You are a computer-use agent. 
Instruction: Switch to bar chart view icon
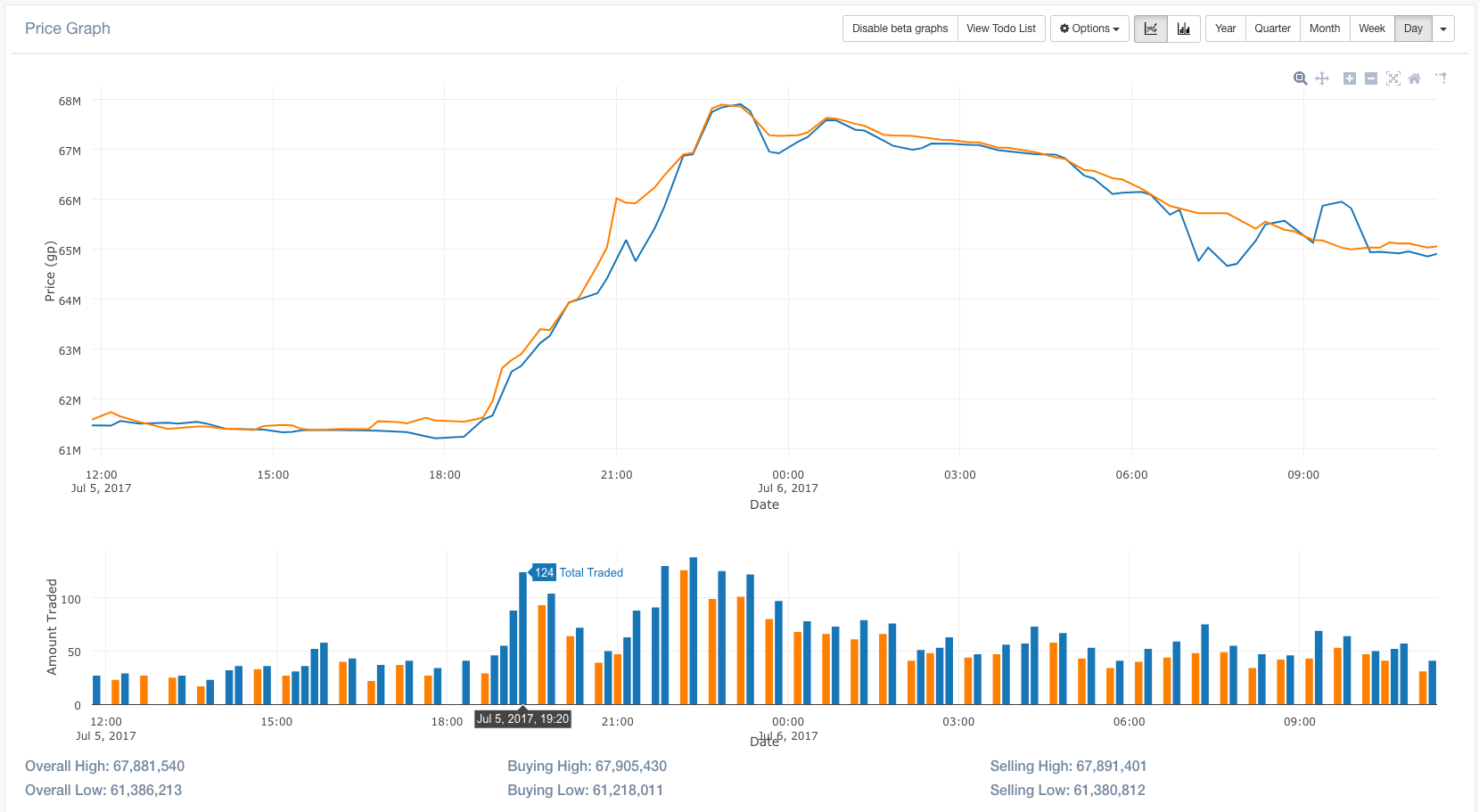point(1183,29)
